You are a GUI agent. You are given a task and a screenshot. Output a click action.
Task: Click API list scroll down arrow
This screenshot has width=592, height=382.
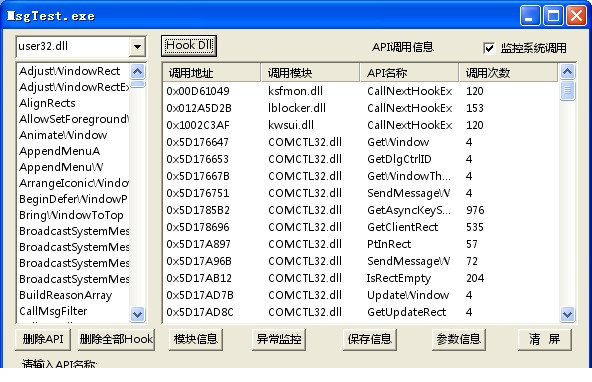137,314
